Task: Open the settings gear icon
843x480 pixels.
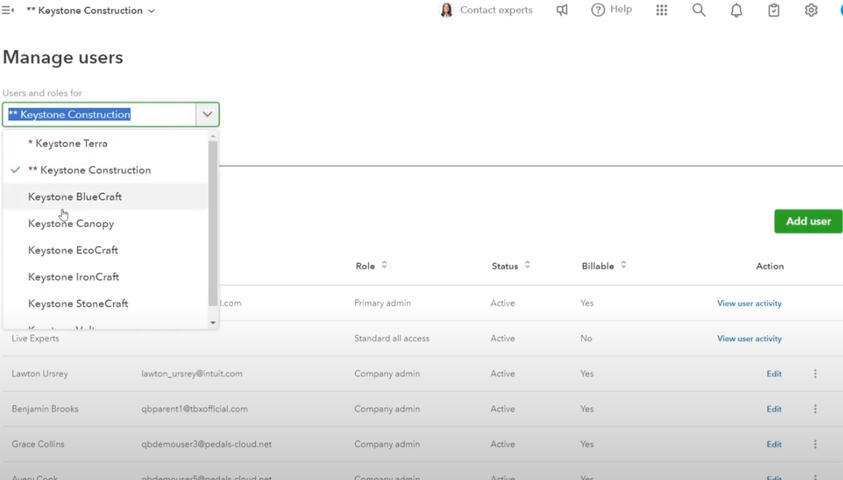Action: [x=811, y=10]
